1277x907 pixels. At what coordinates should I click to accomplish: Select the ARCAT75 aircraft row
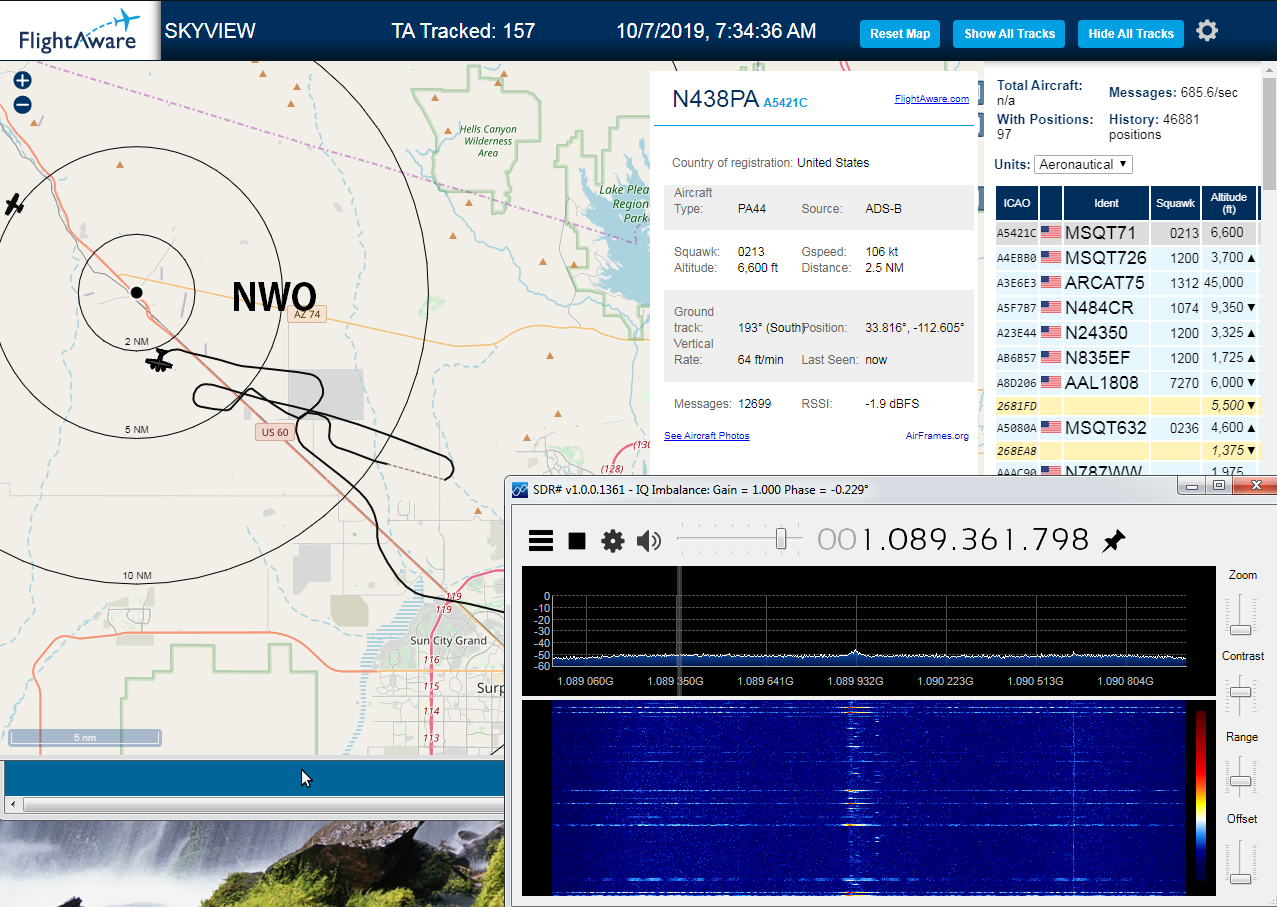point(1126,283)
